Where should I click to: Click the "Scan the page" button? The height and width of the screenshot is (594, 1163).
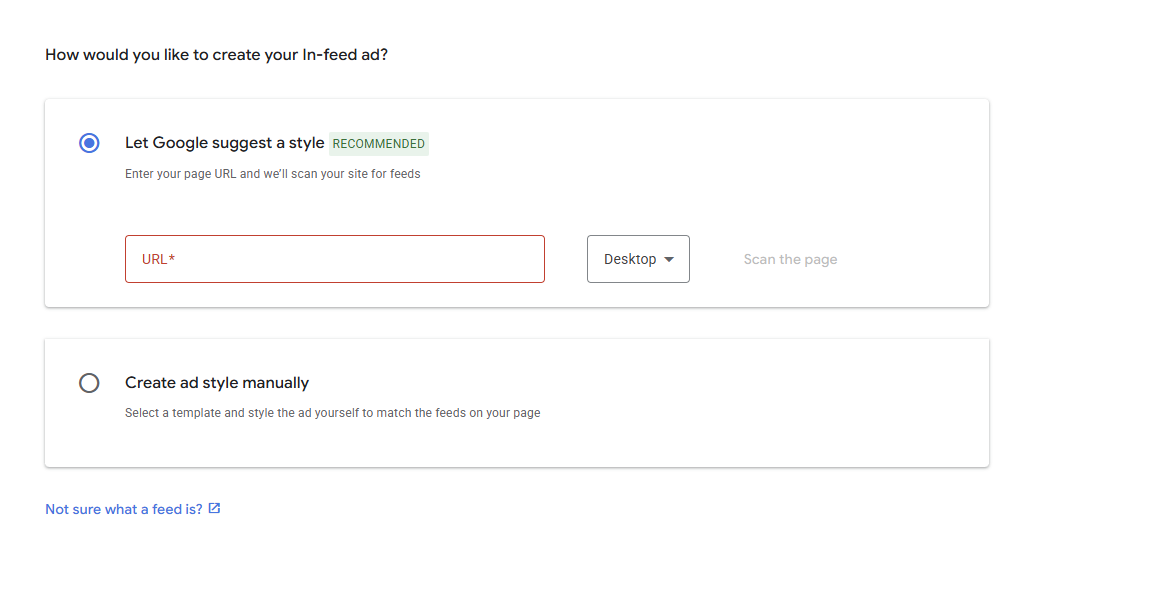[791, 260]
